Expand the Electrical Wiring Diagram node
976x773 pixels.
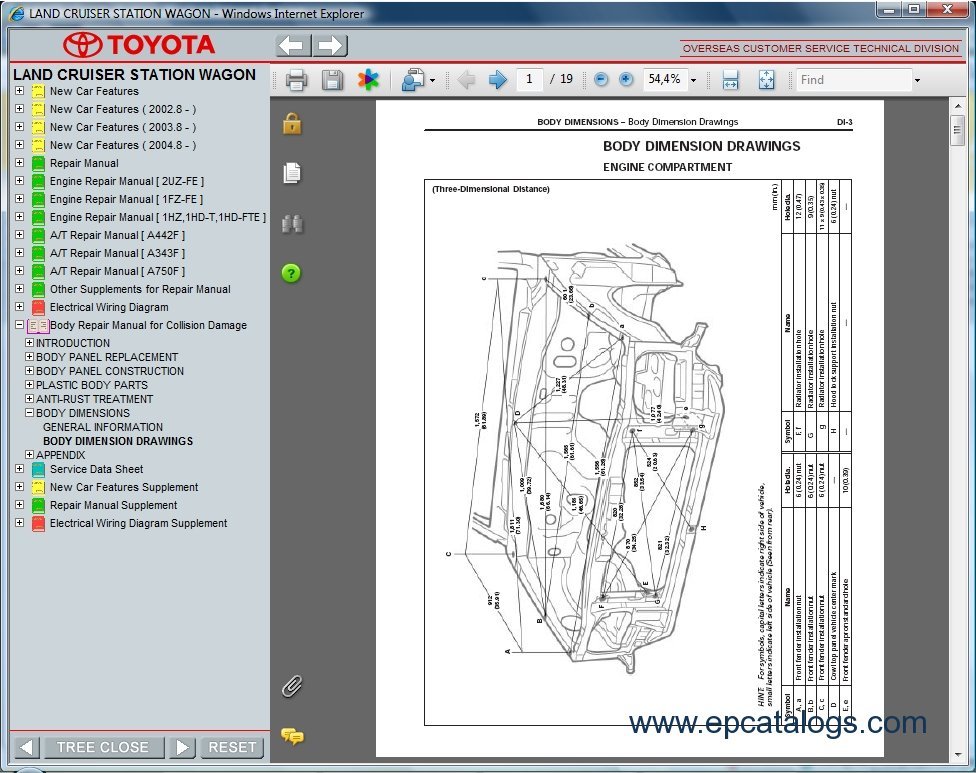(20, 307)
